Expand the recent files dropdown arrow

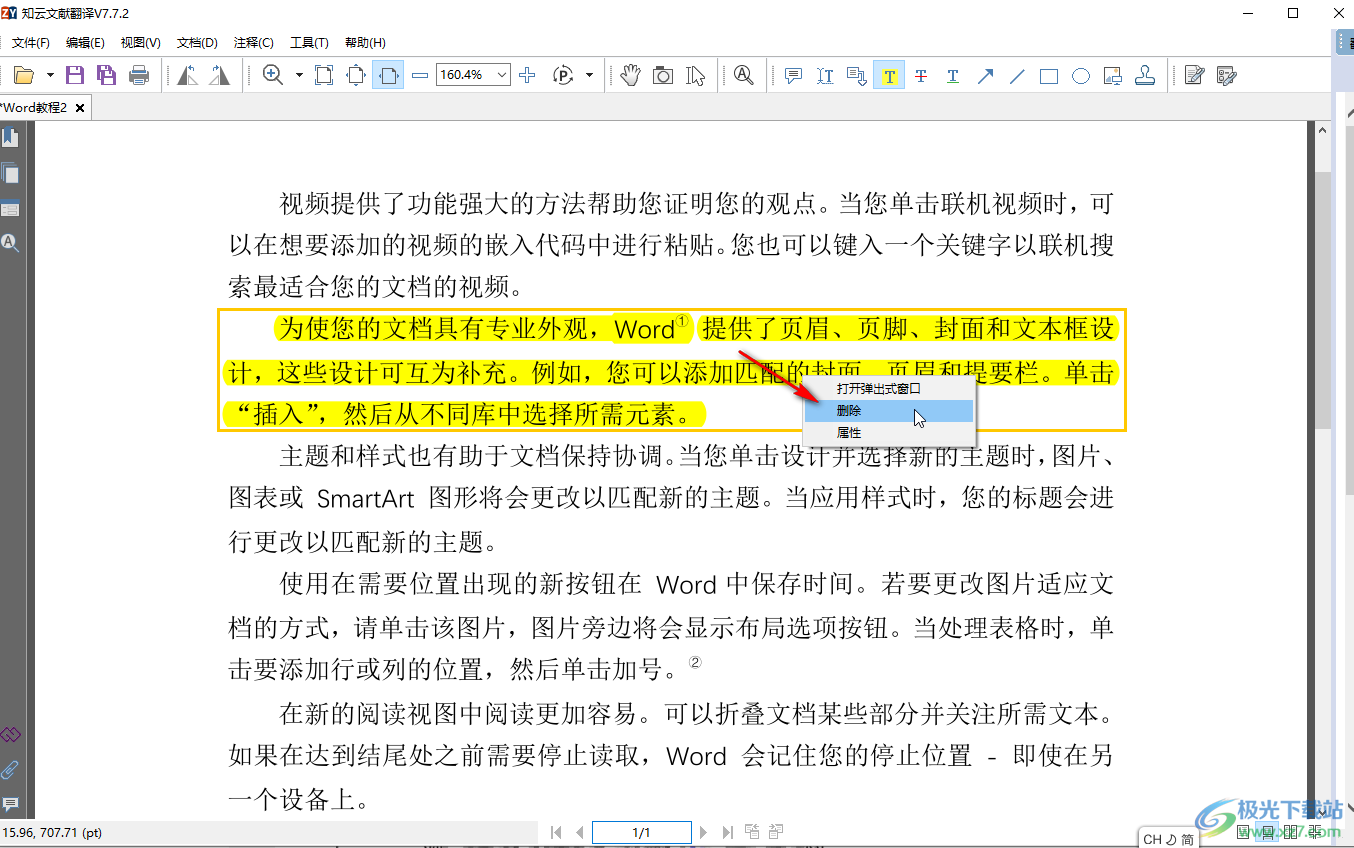click(50, 75)
